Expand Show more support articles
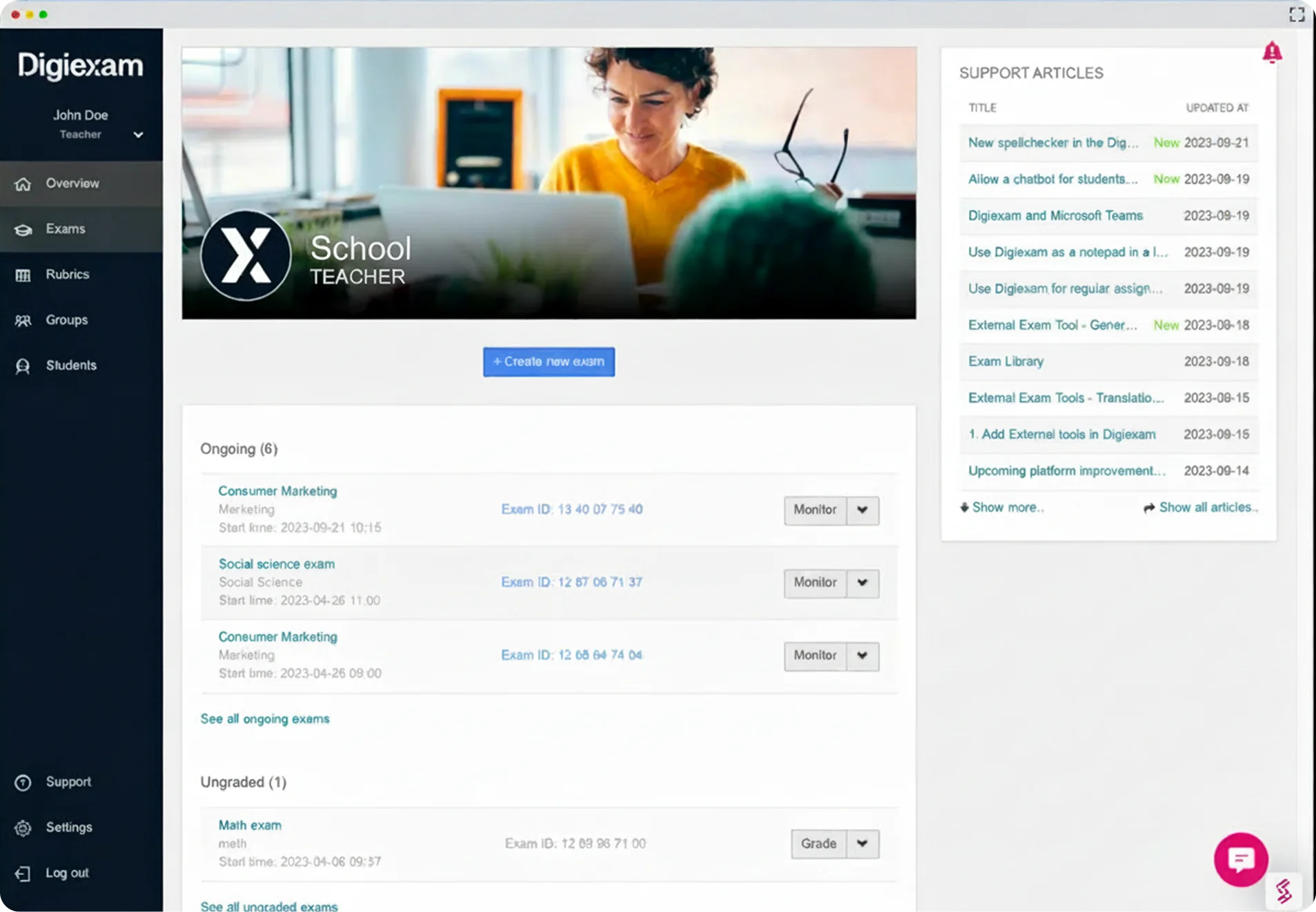 point(1002,508)
